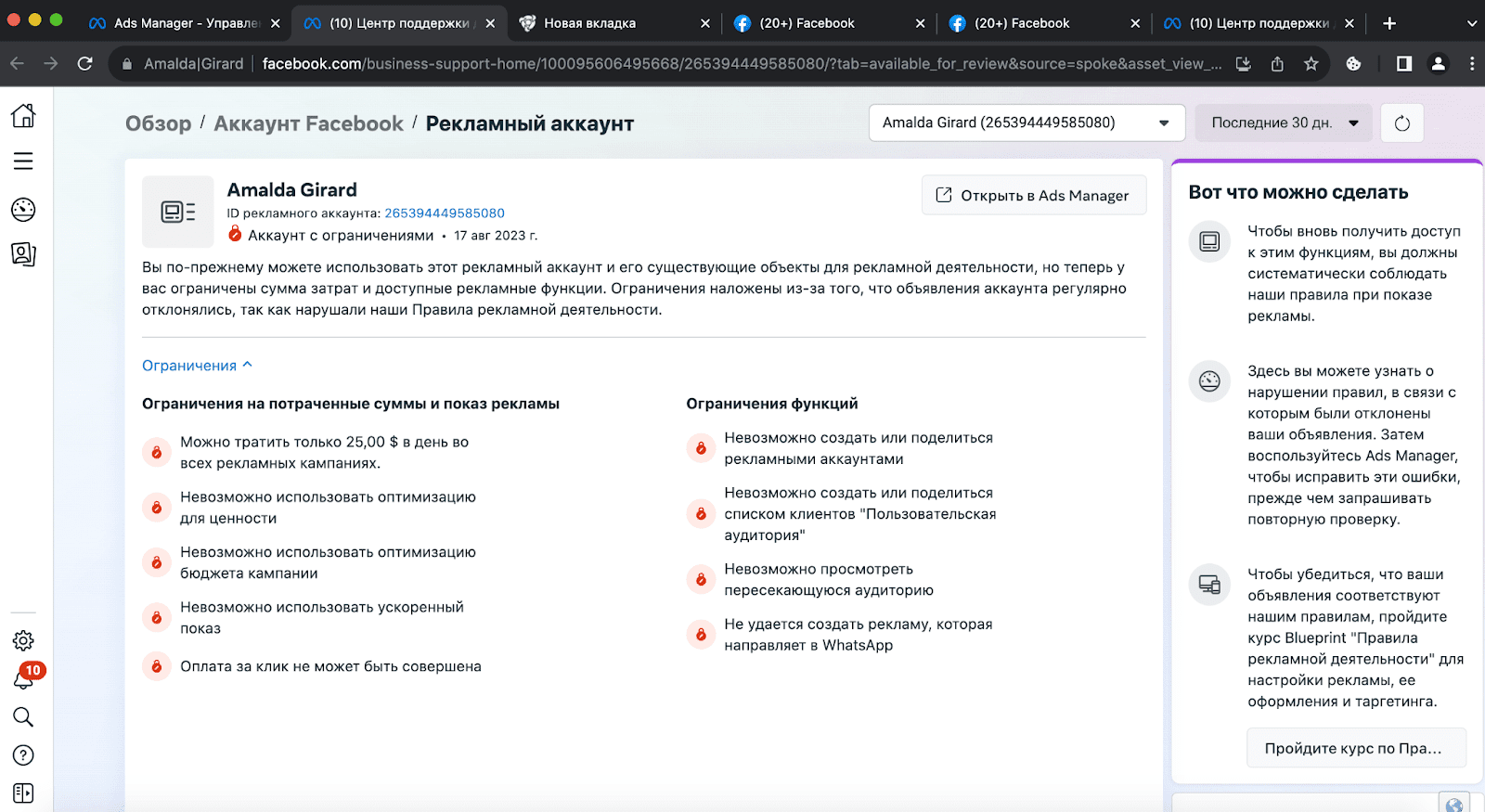Click 'Аккаунт Facebook' breadcrumb link

308,123
